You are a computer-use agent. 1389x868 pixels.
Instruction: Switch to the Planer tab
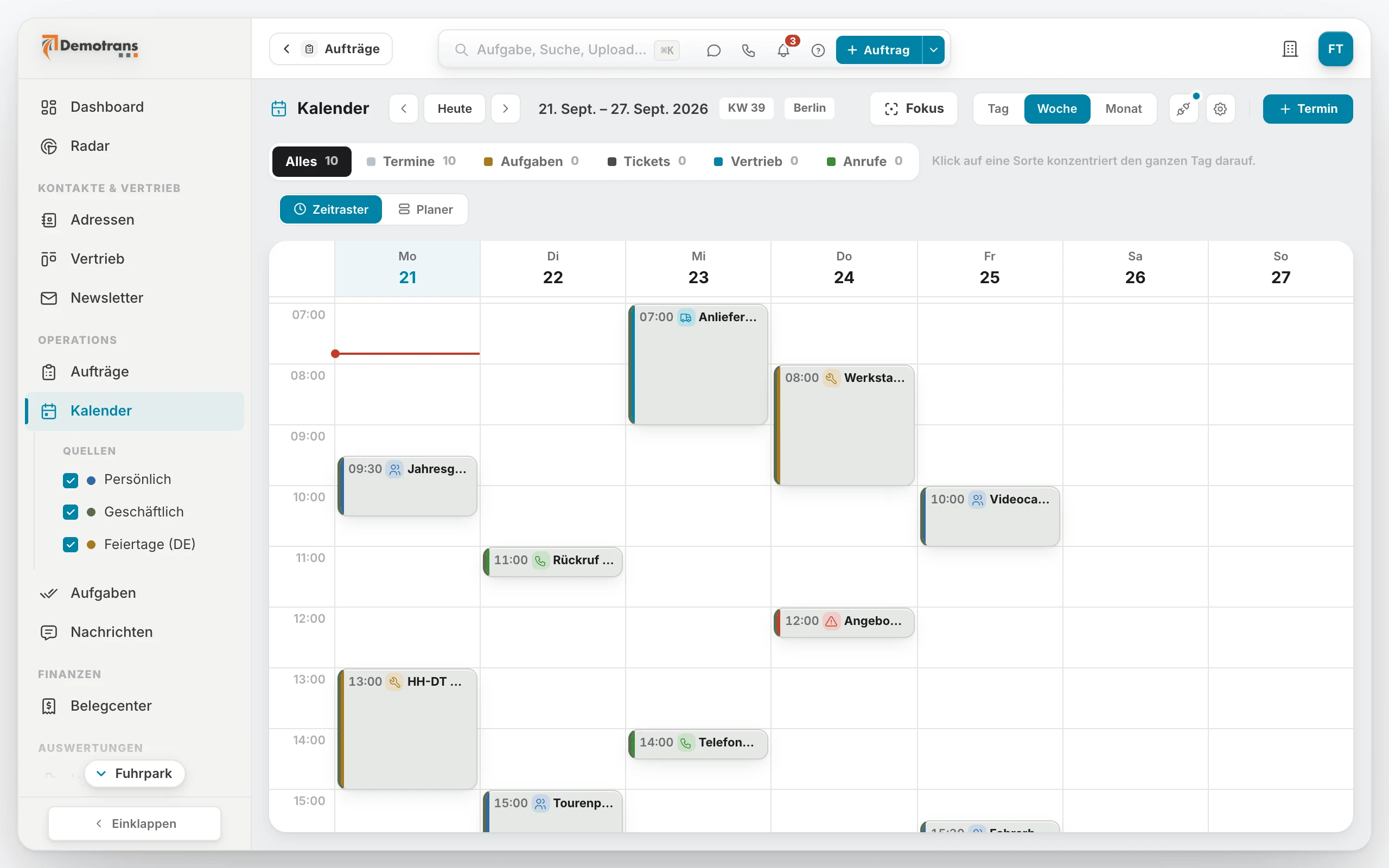point(425,209)
